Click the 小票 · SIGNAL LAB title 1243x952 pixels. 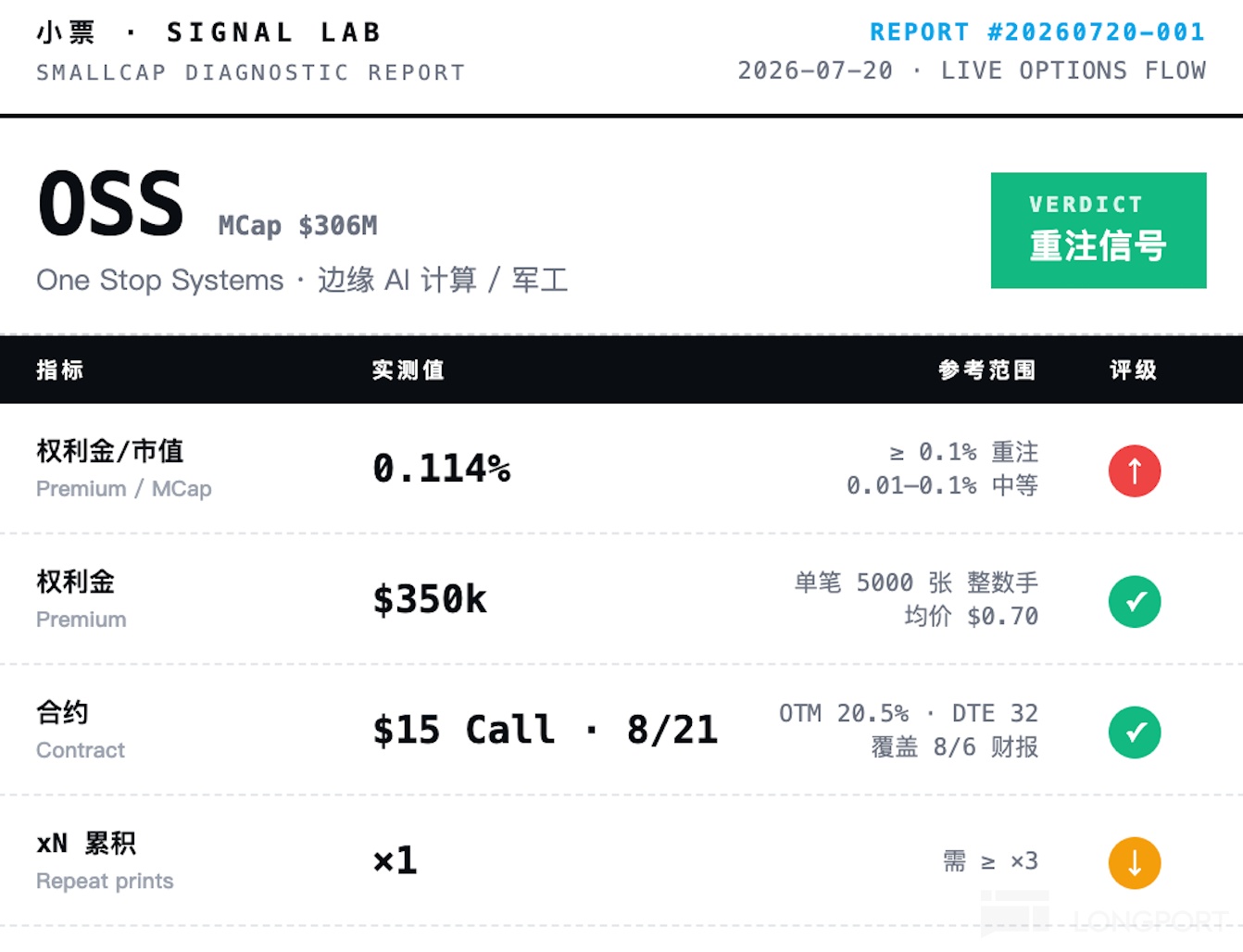tap(209, 32)
